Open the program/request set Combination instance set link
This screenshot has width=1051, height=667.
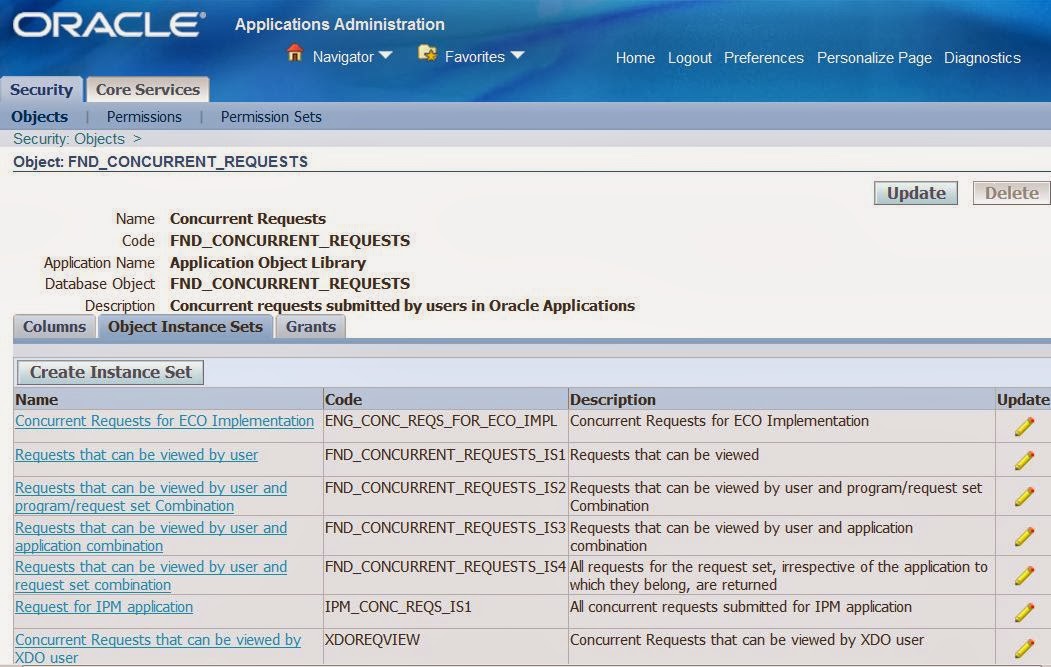(151, 497)
